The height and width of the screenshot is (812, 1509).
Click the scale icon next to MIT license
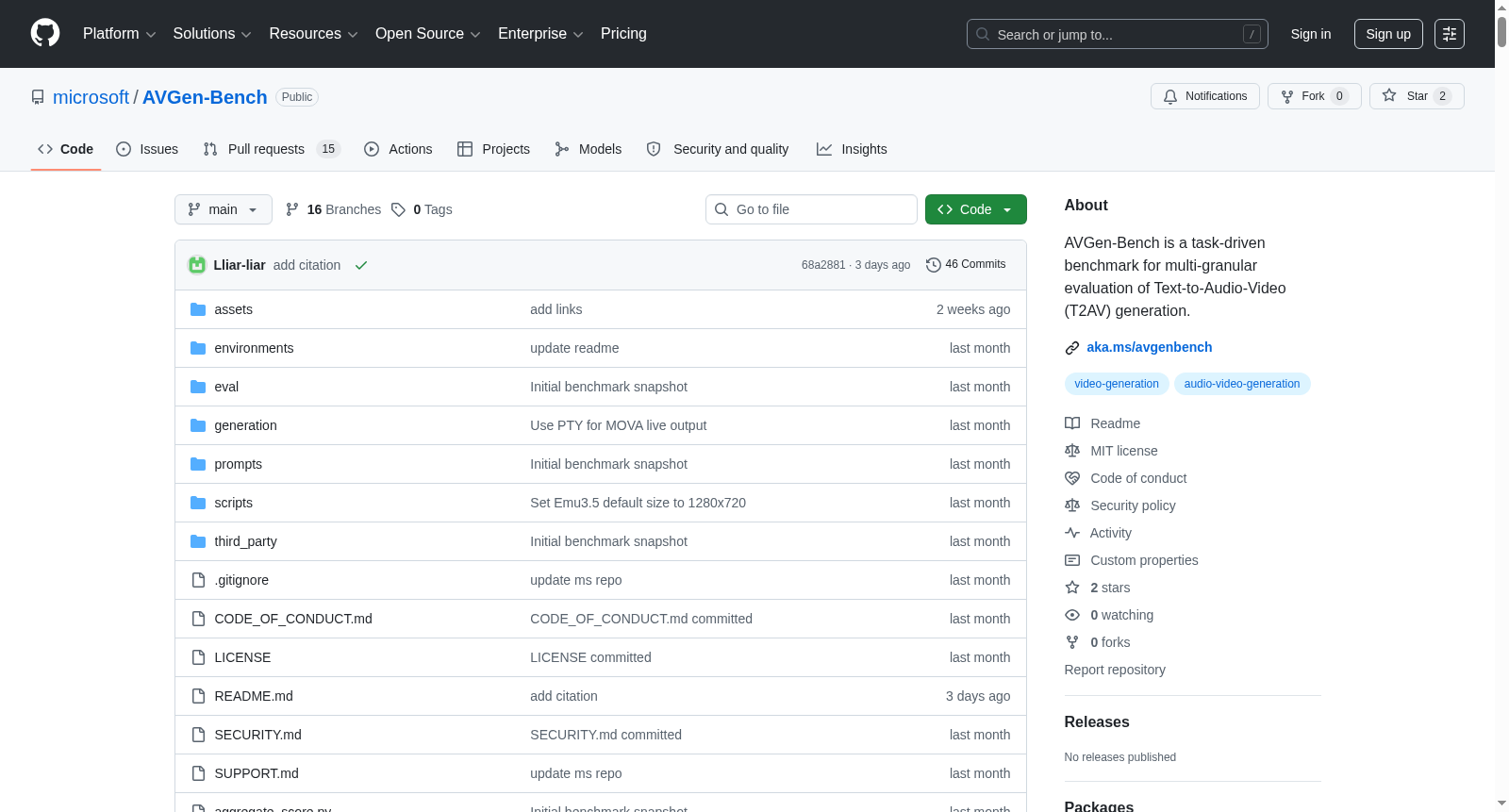[1072, 451]
